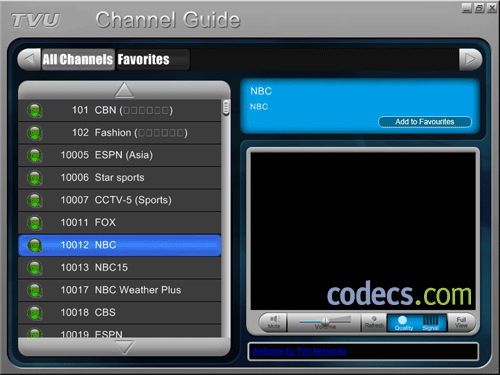Viewport: 500px width, 375px height.
Task: Switch to Full View mode
Action: (461, 322)
